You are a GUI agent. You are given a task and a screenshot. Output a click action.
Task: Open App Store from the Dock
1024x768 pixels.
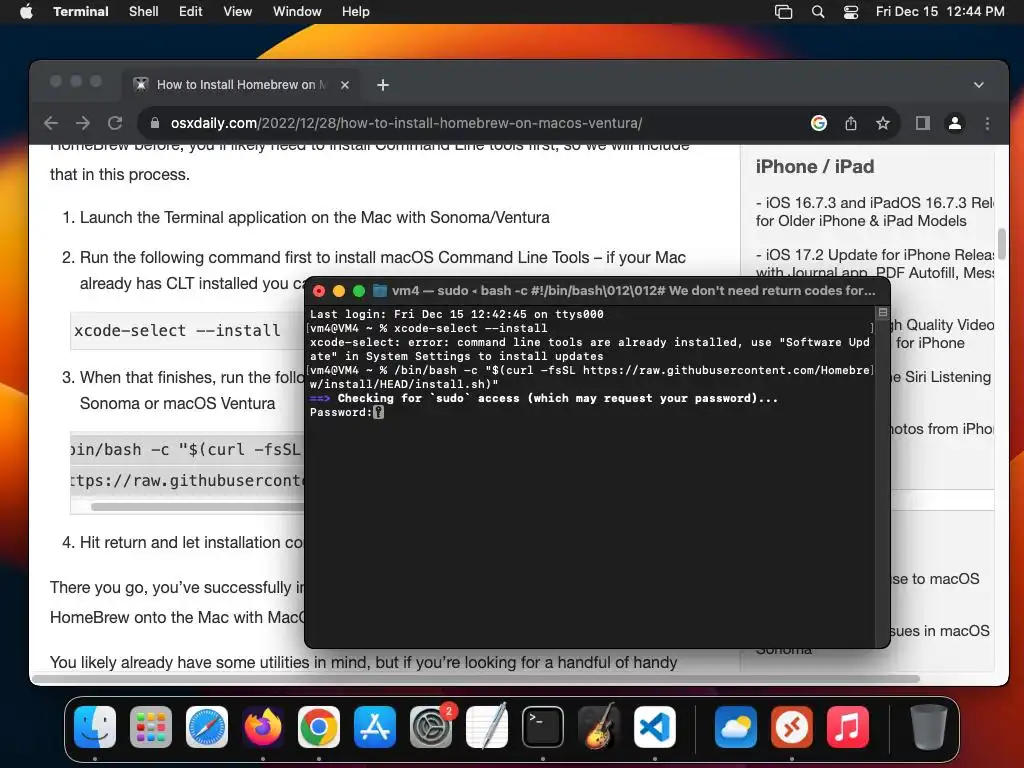point(375,727)
